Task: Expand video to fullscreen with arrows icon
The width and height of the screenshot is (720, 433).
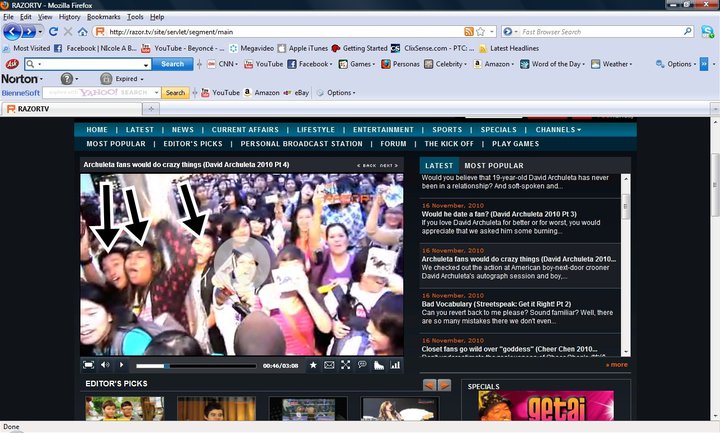Action: click(346, 365)
